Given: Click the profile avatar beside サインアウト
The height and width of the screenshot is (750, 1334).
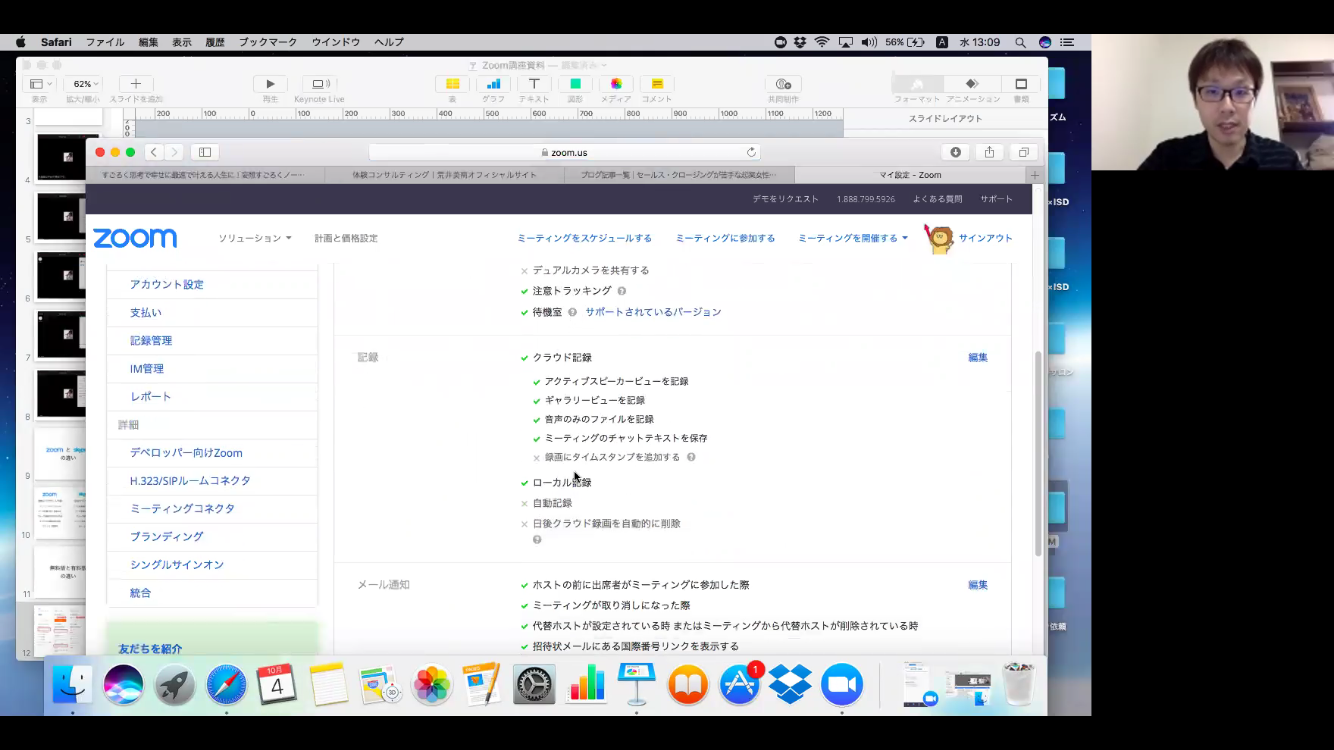Looking at the screenshot, I should tap(938, 238).
